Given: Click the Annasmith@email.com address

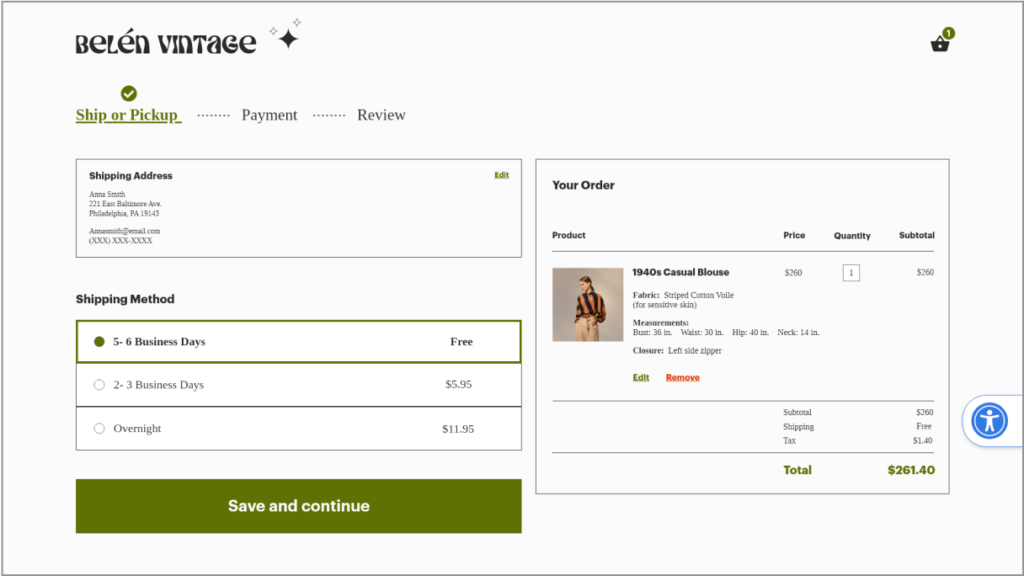Looking at the screenshot, I should pos(124,231).
